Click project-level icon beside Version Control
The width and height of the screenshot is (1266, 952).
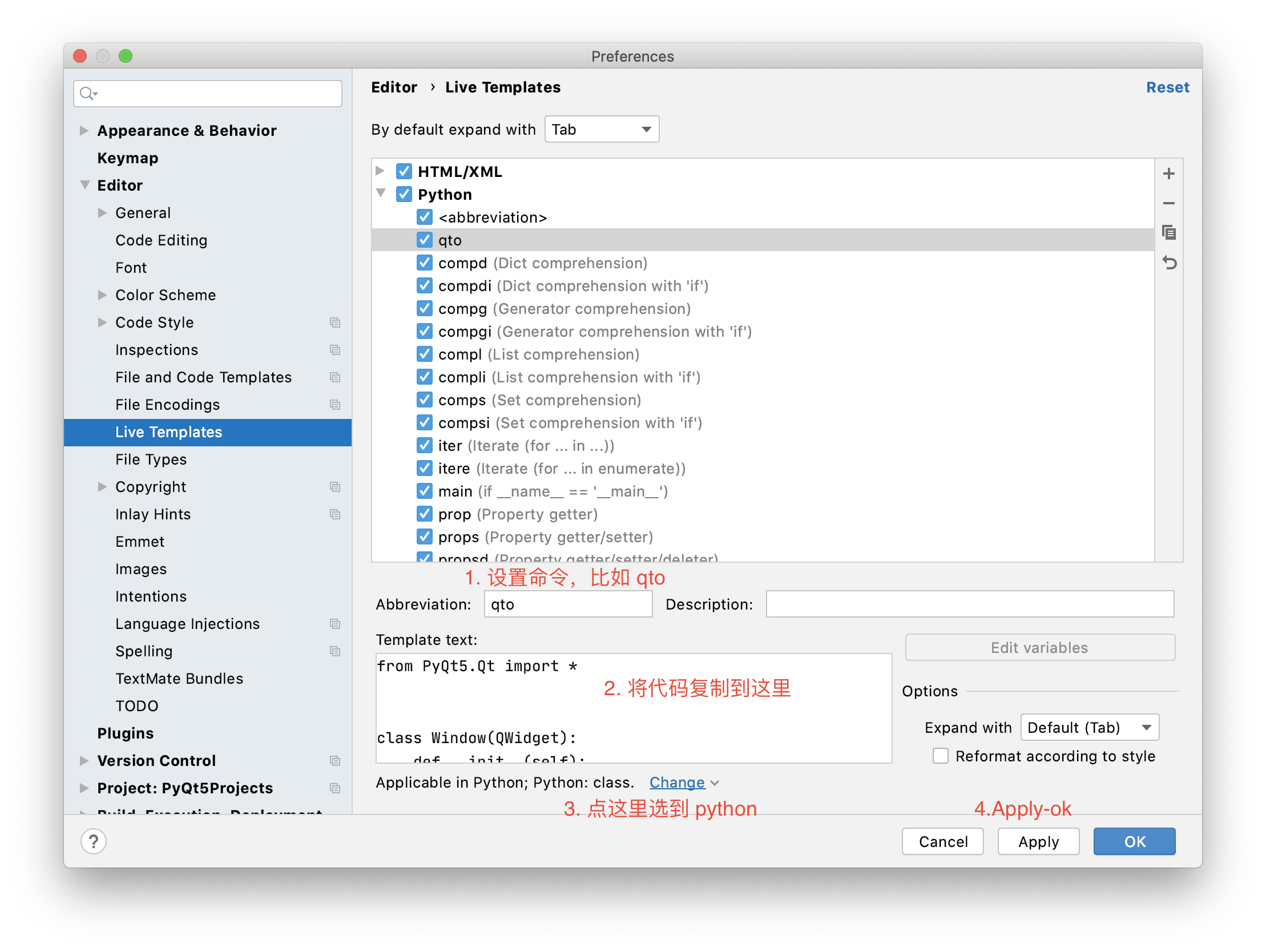335,761
